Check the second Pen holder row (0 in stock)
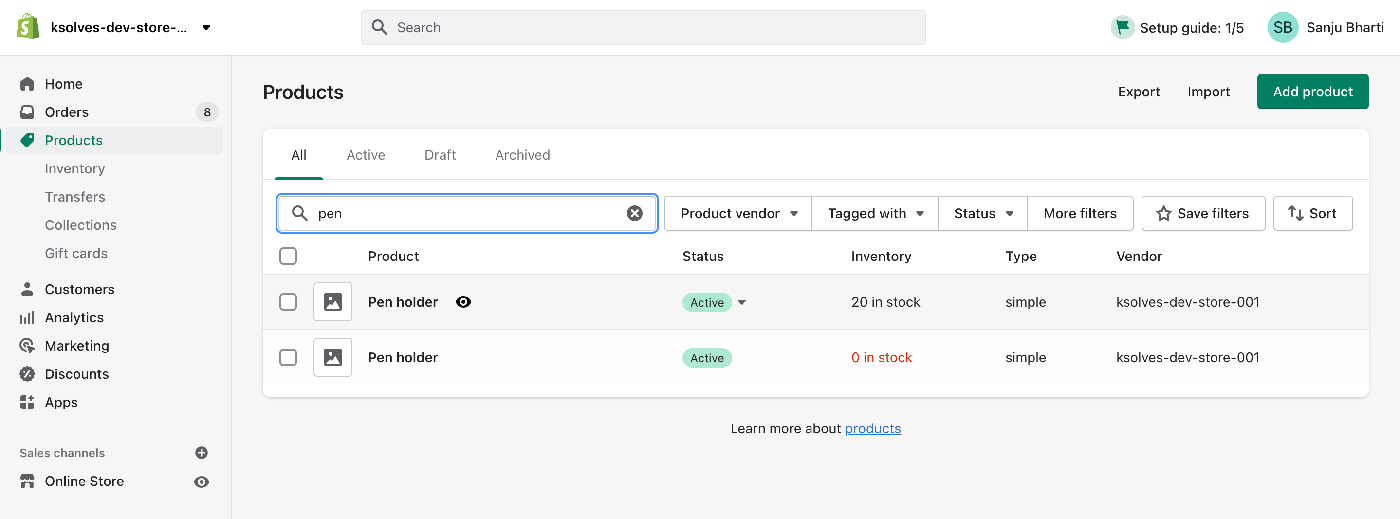The height and width of the screenshot is (519, 1400). (x=288, y=357)
